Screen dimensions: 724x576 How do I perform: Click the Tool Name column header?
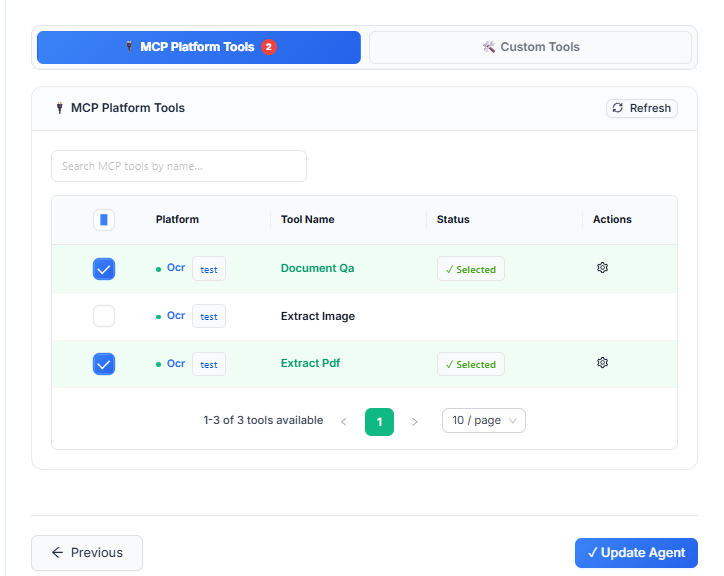click(x=308, y=219)
